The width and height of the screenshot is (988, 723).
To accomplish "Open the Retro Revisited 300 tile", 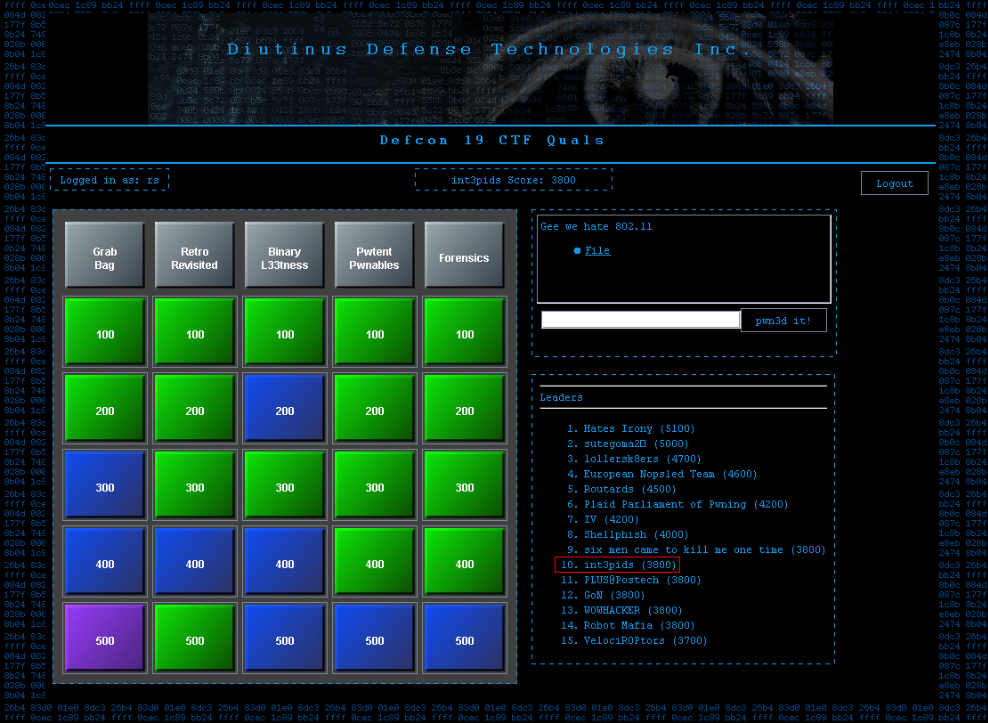I will pos(195,485).
